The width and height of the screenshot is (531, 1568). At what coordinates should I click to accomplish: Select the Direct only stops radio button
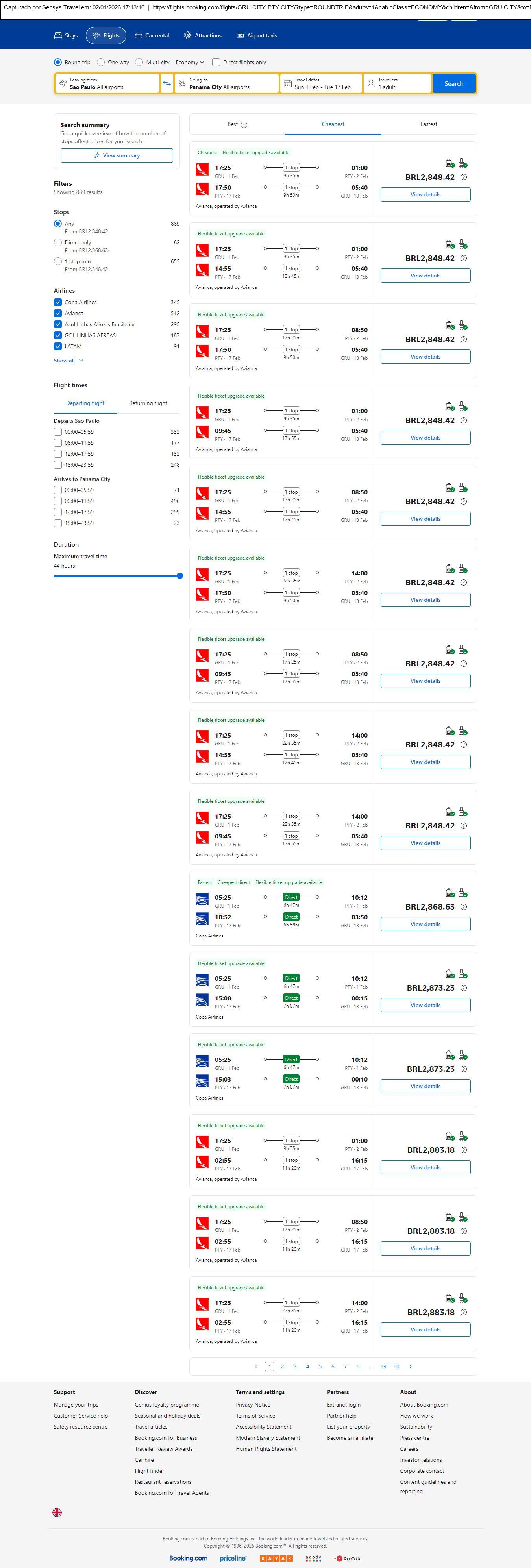(x=58, y=242)
